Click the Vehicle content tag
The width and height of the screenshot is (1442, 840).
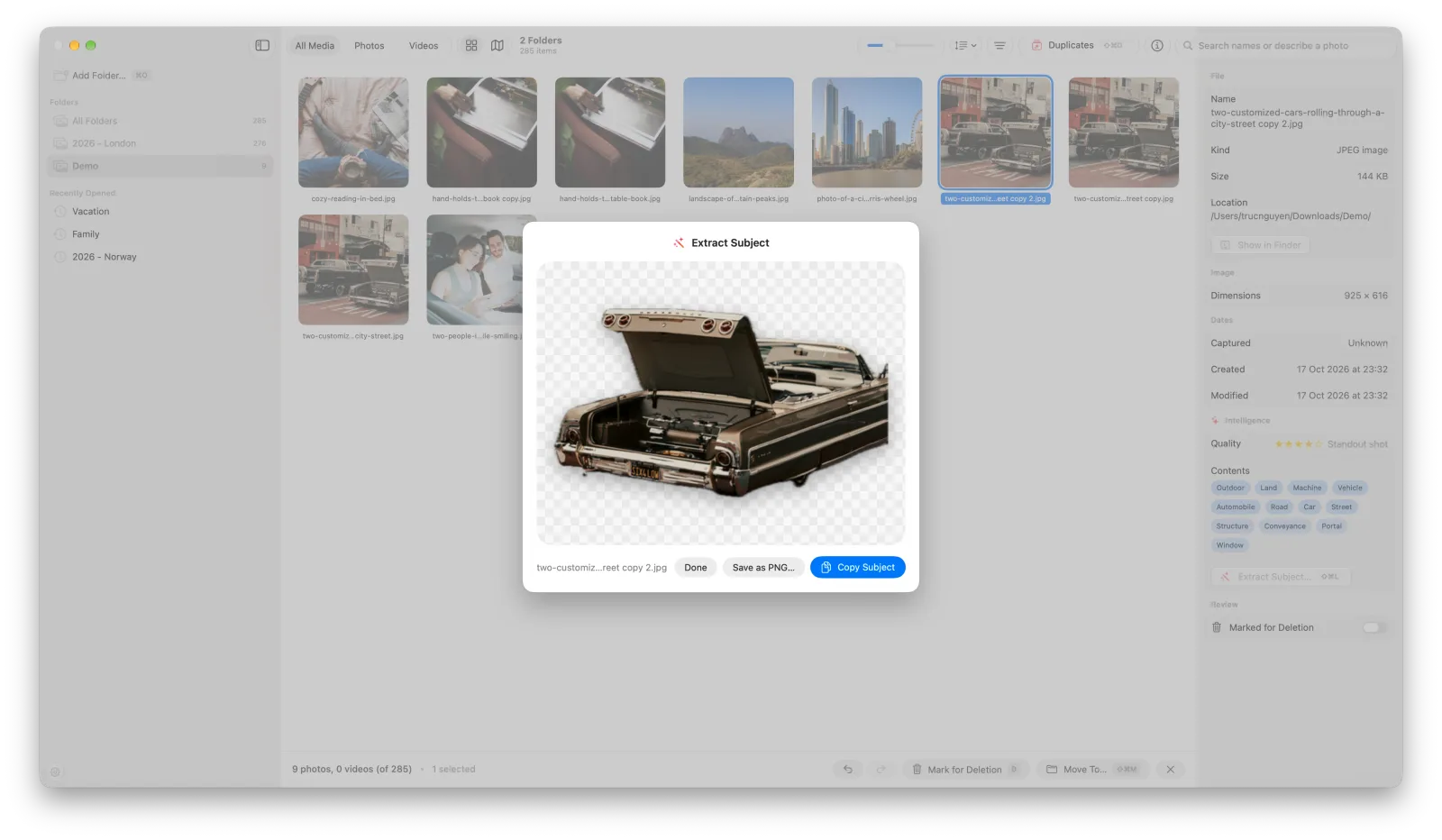tap(1350, 488)
